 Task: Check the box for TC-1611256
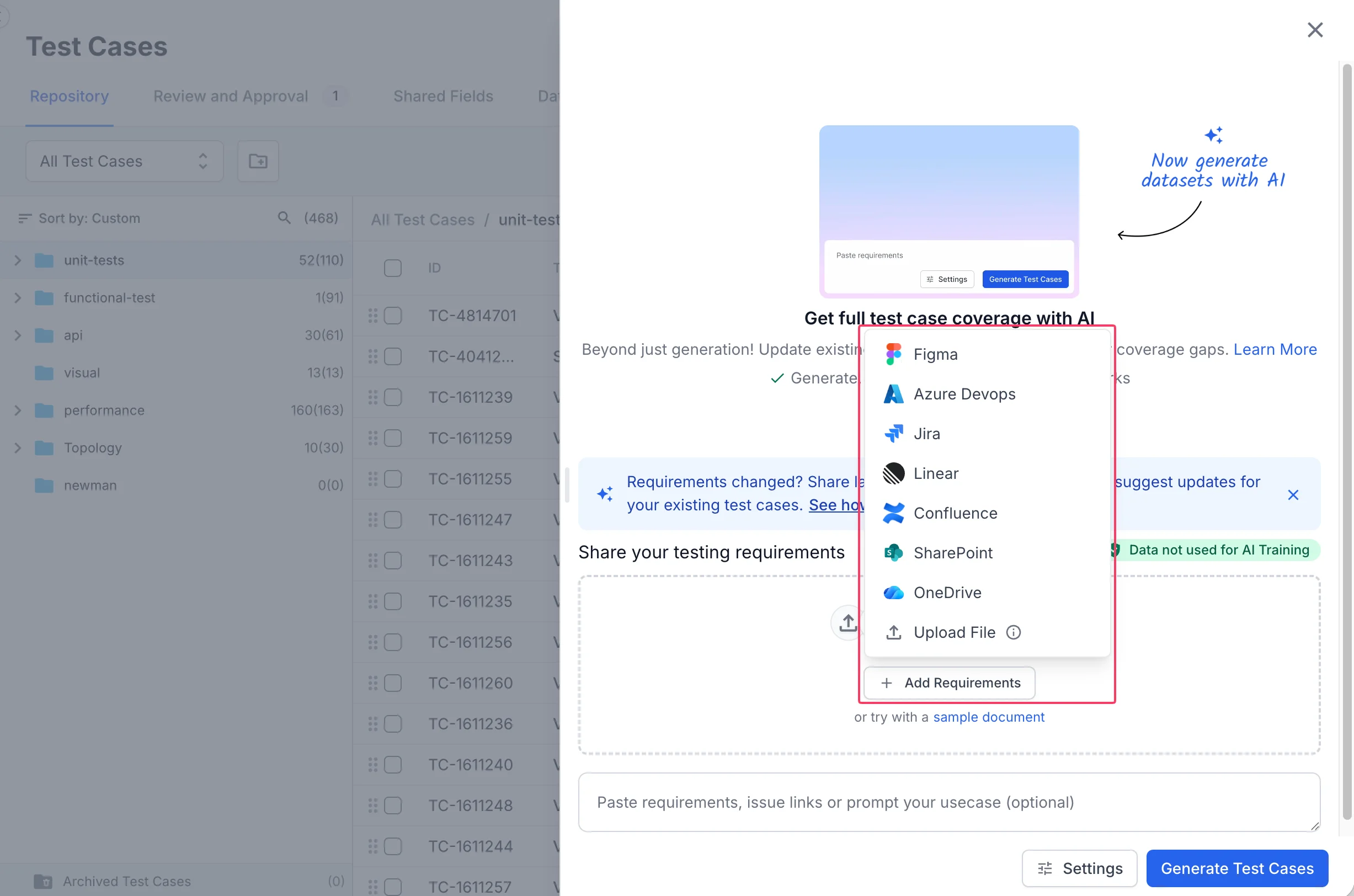click(392, 642)
